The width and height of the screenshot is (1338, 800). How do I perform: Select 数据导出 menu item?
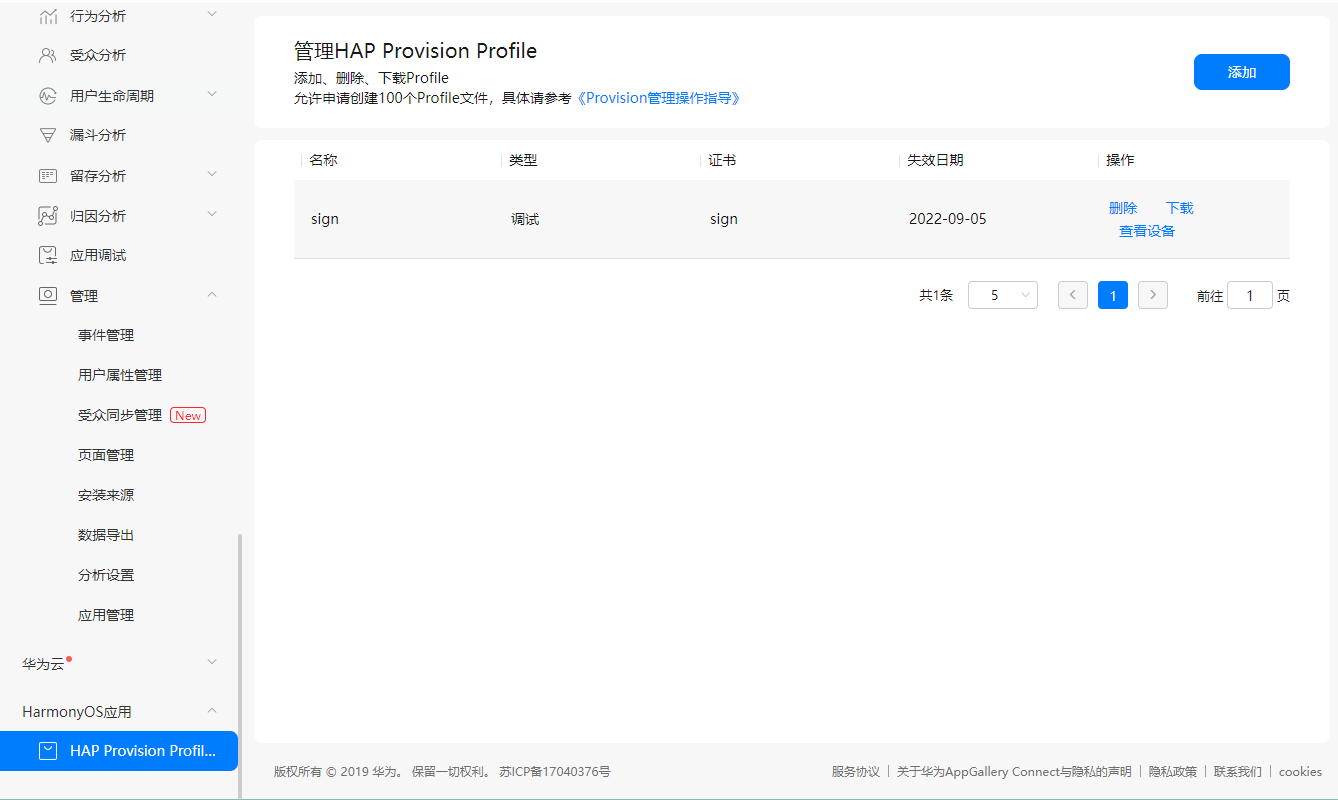point(106,536)
